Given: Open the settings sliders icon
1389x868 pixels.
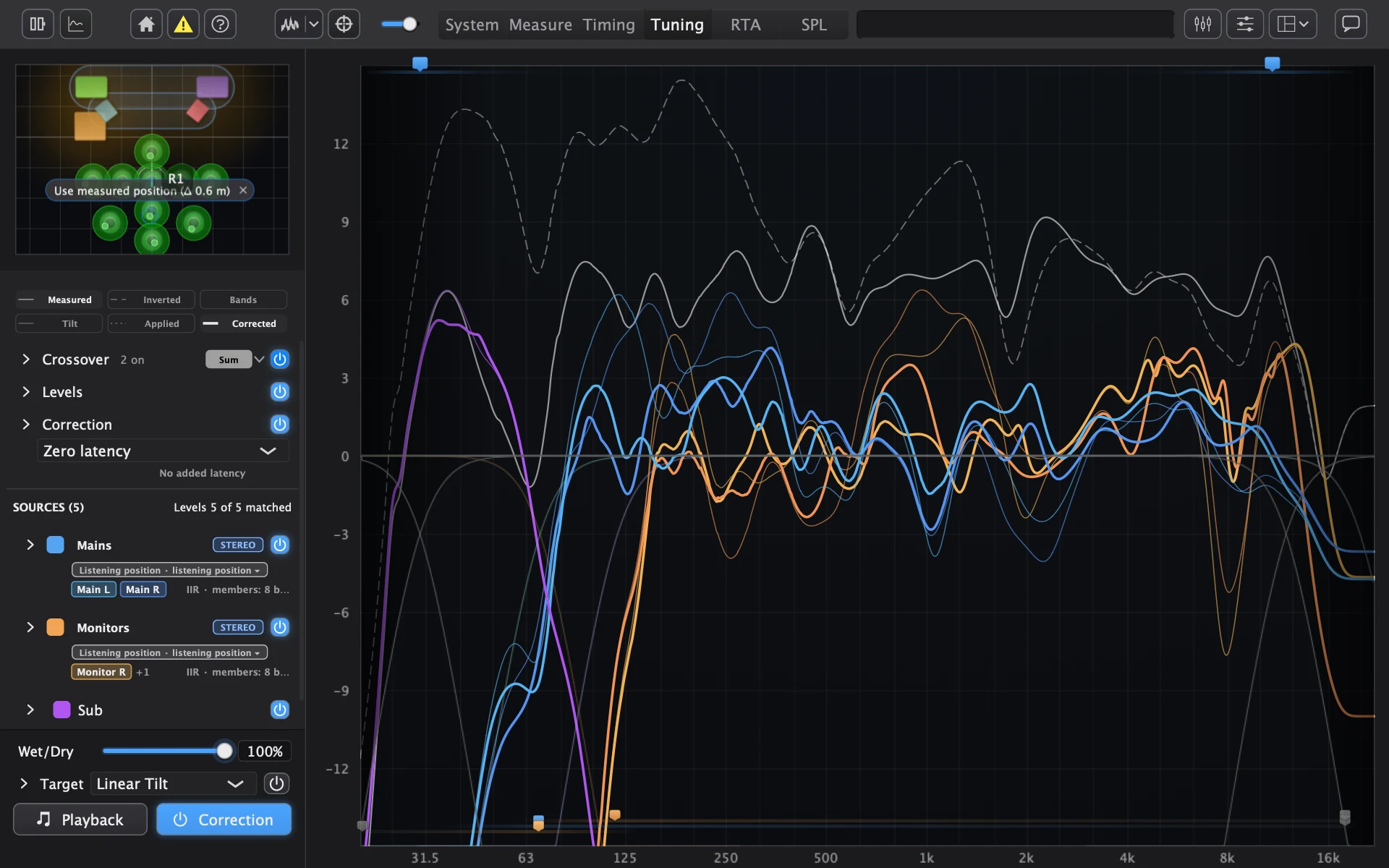Looking at the screenshot, I should click(1244, 25).
